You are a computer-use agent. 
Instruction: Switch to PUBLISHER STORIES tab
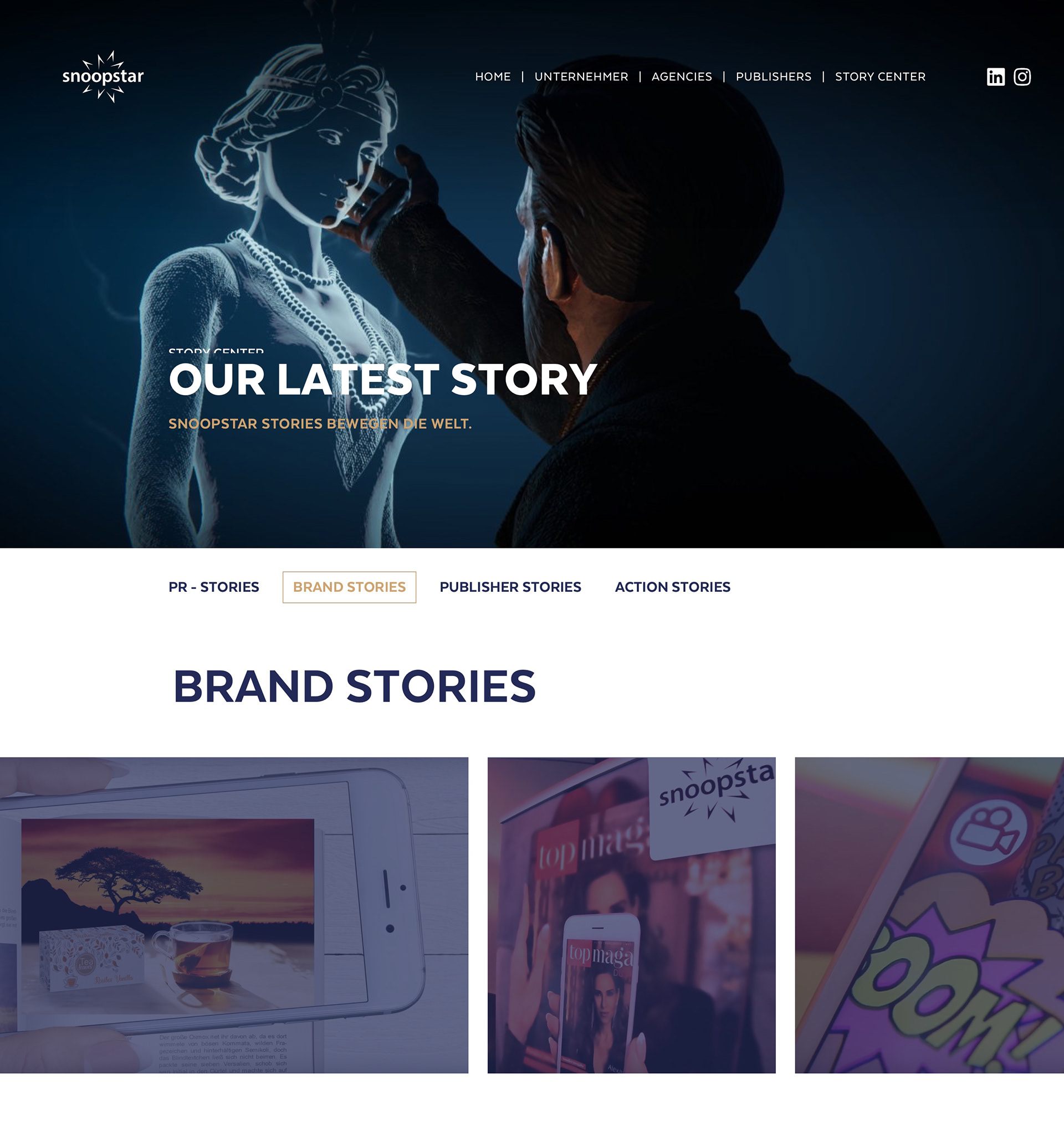(510, 587)
